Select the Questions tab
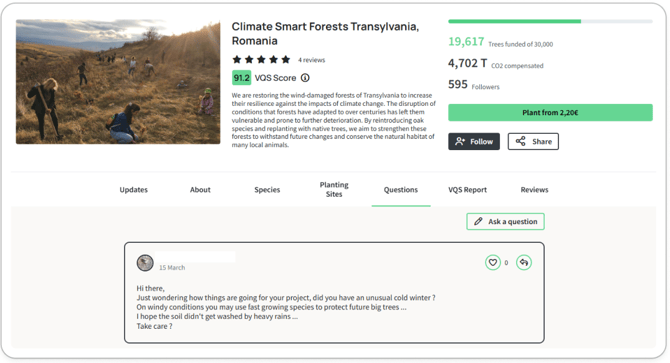The height and width of the screenshot is (363, 670). (401, 190)
